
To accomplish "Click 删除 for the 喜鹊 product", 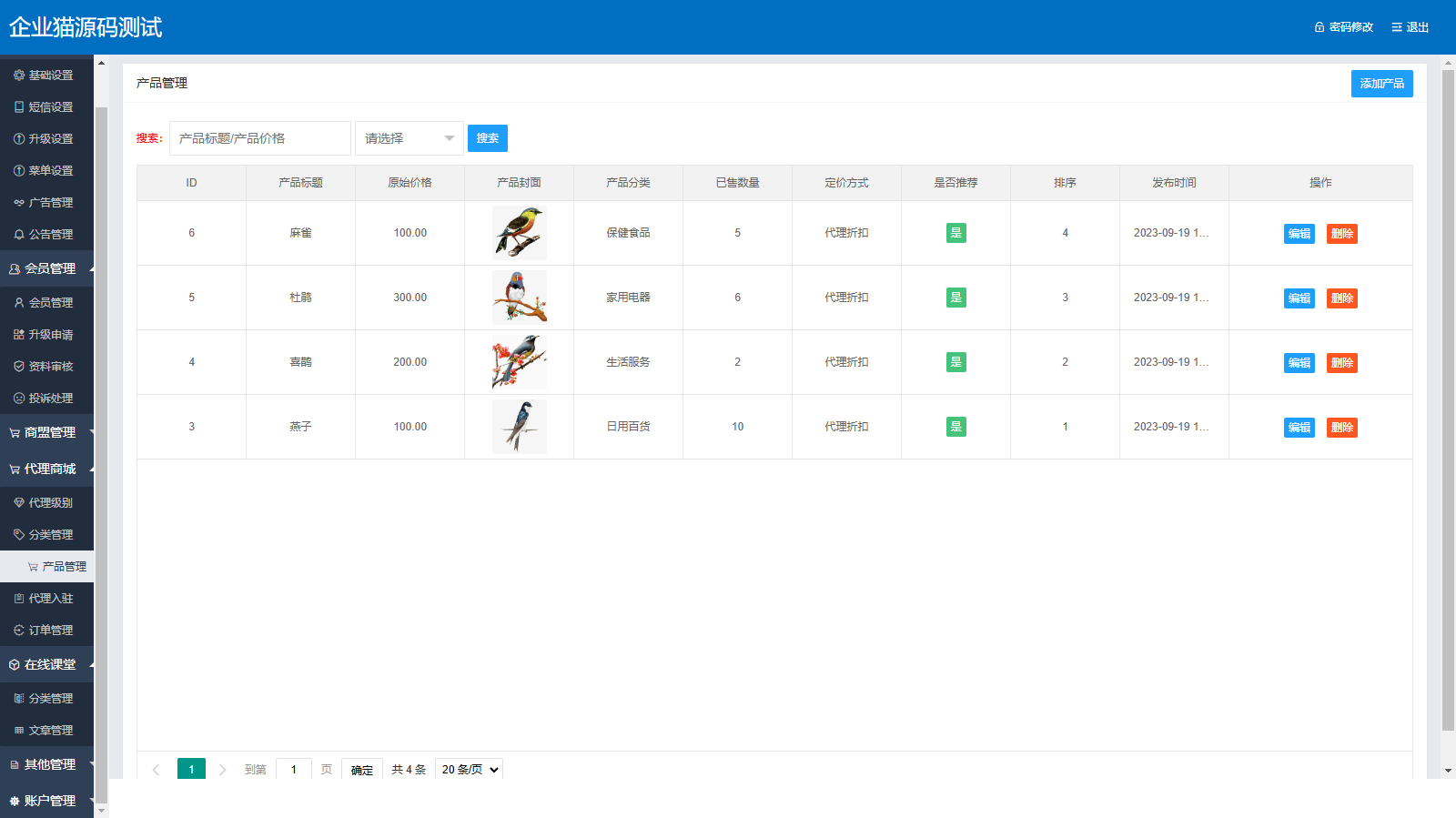I will pos(1341,363).
